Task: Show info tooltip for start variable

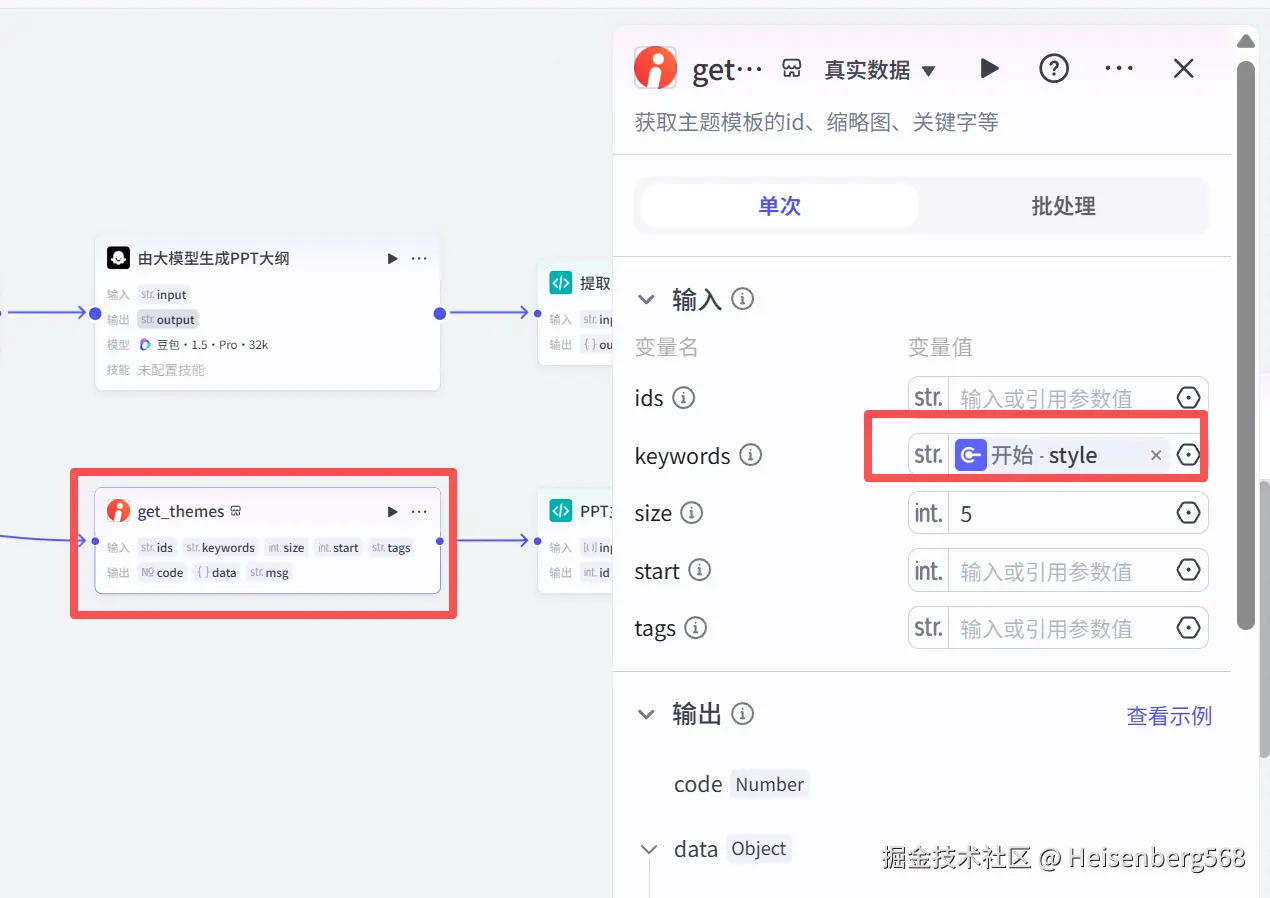Action: pos(700,570)
